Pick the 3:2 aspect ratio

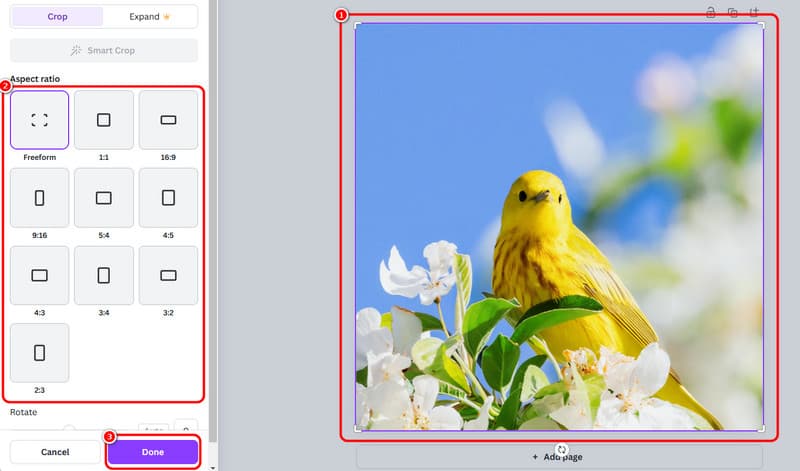pyautogui.click(x=168, y=276)
